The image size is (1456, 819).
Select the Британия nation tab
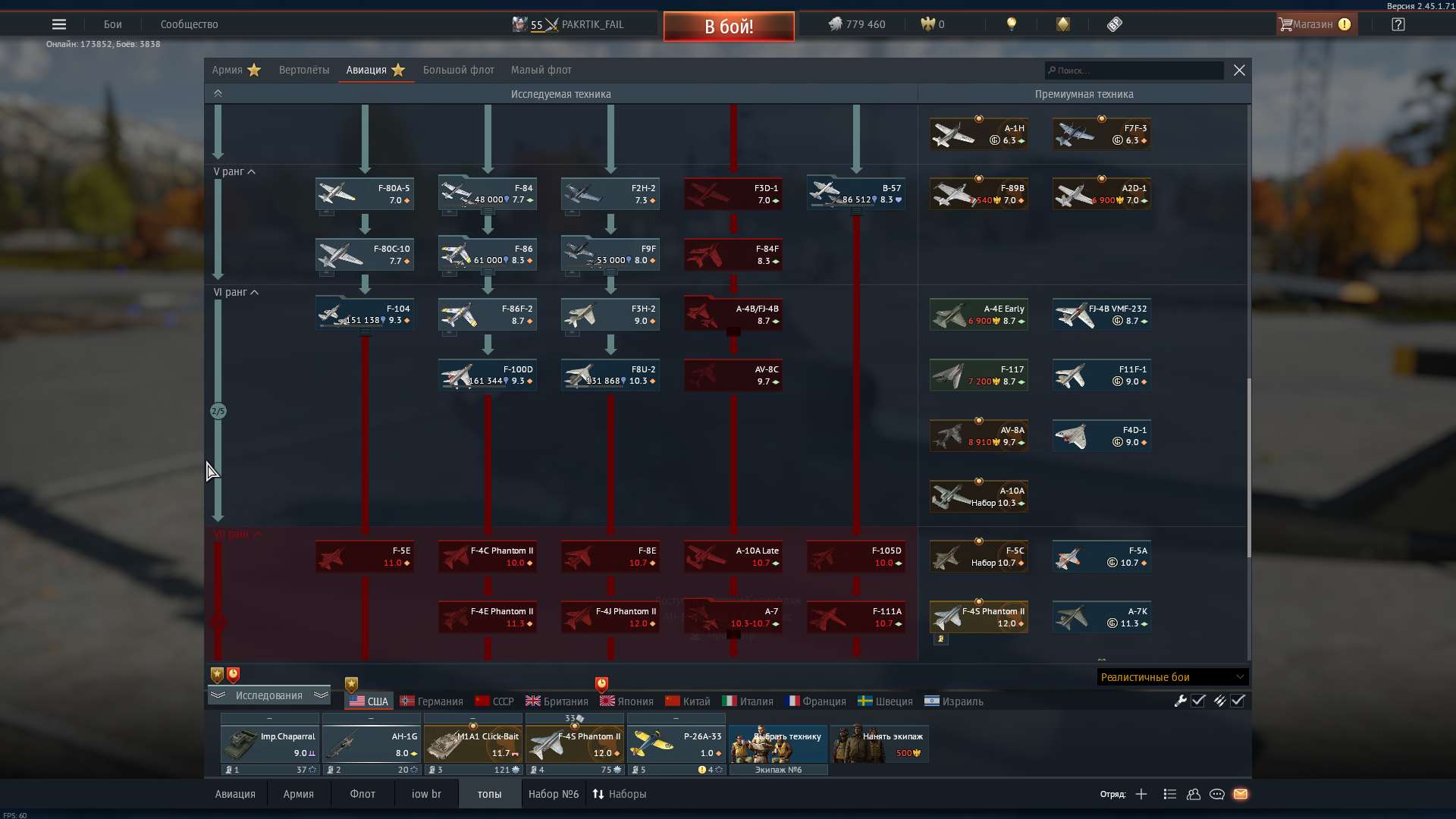point(557,701)
